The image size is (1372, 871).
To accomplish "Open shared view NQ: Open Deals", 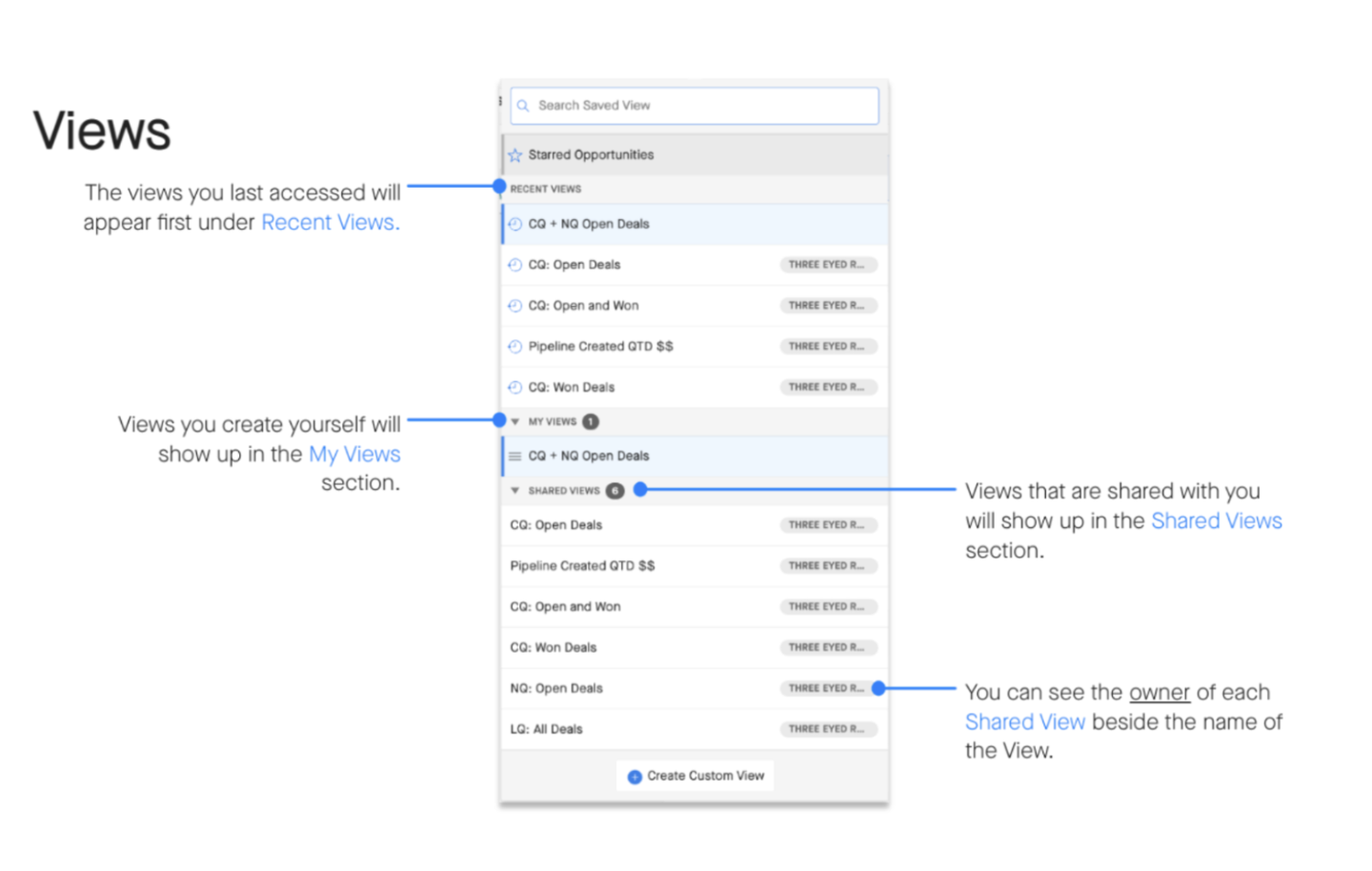I will point(695,689).
